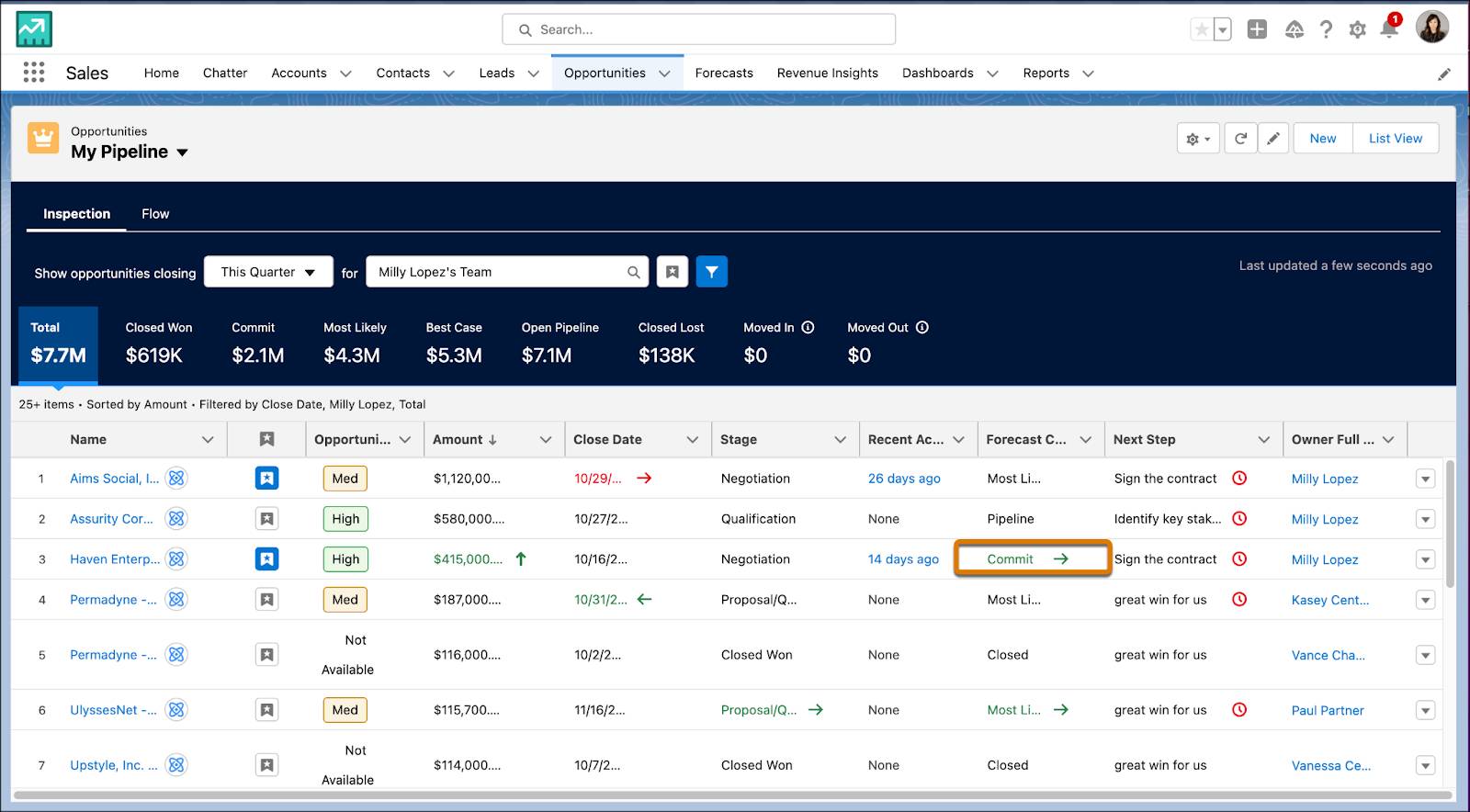Image resolution: width=1470 pixels, height=812 pixels.
Task: Open This Quarter period dropdown
Action: coord(268,272)
